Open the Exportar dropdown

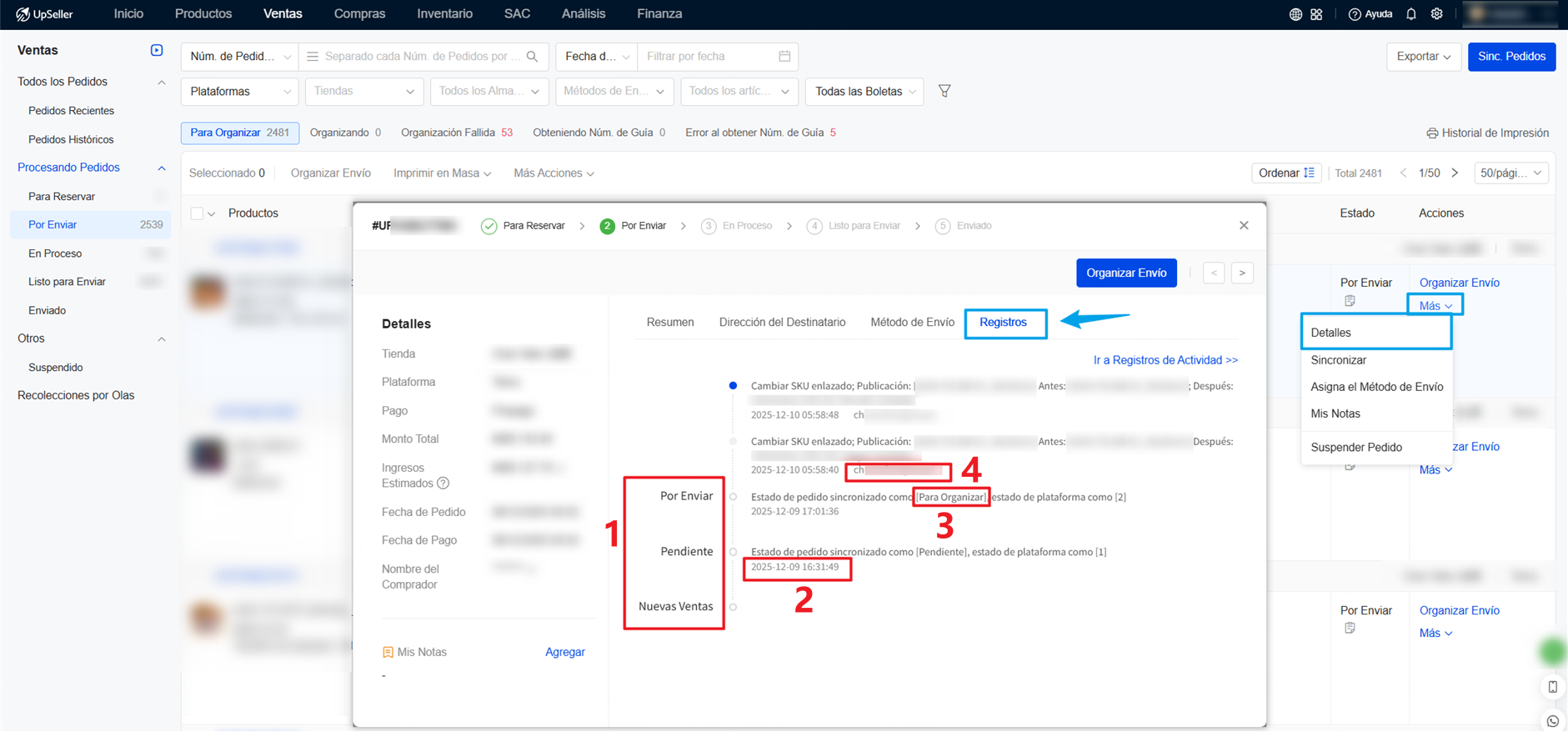[x=1423, y=56]
